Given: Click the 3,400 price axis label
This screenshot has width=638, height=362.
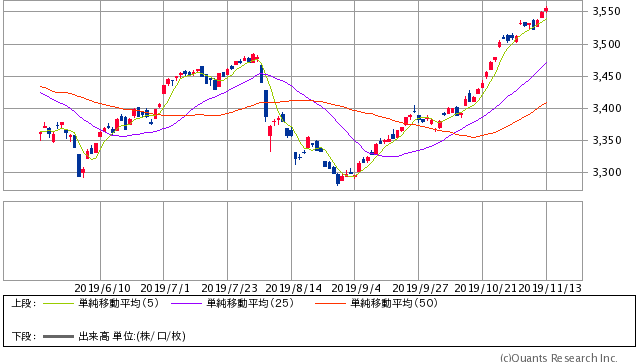Looking at the screenshot, I should click(607, 108).
